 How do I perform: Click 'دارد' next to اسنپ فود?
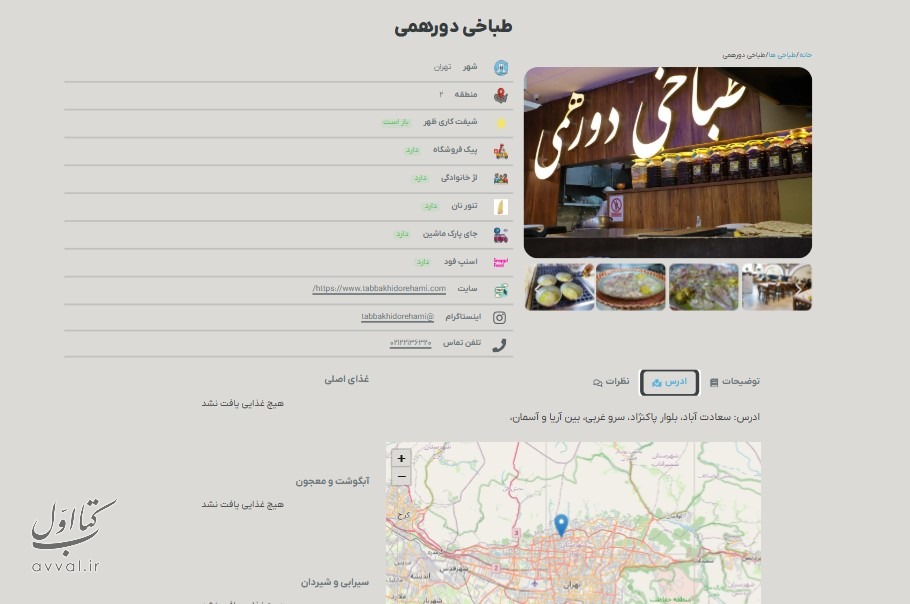tap(422, 262)
